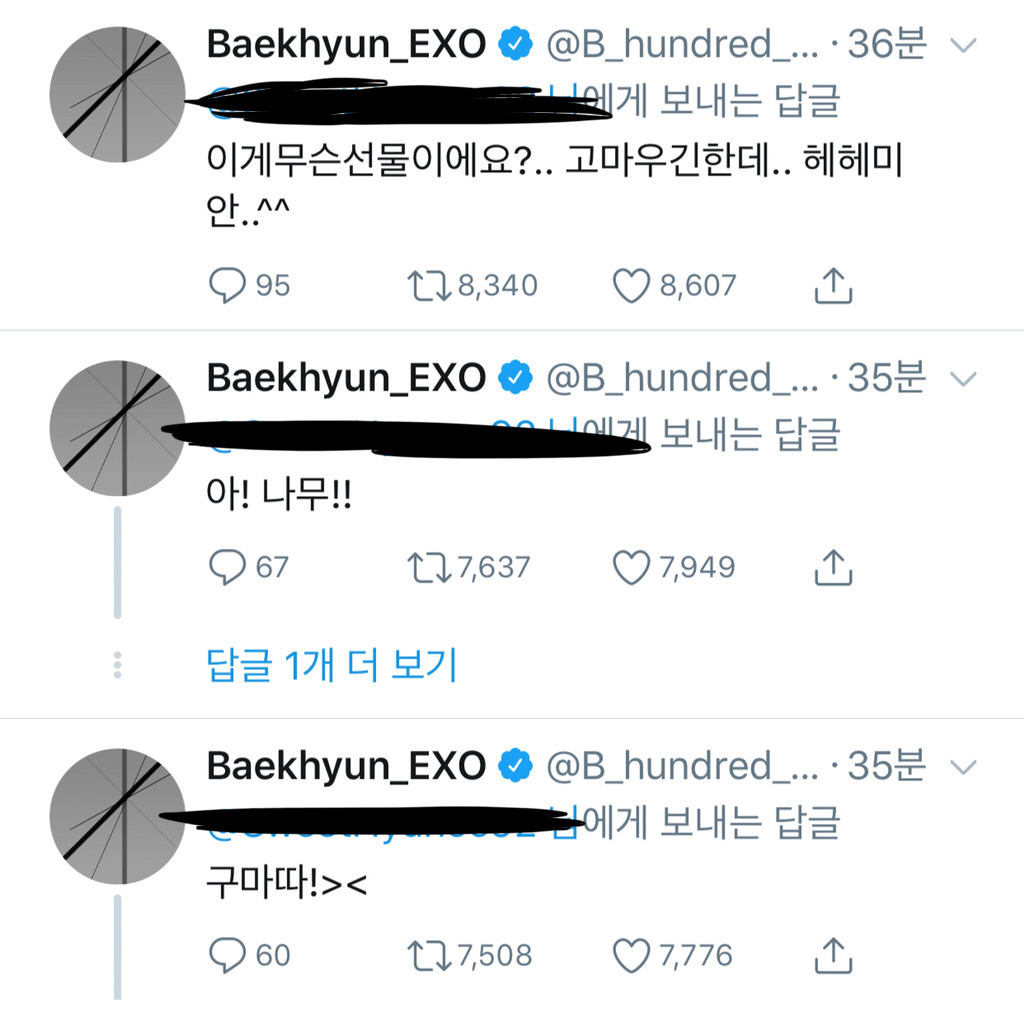Screen dimensions: 1024x1012
Task: Share the 이게무슨선물이에요 tweet
Action: click(x=833, y=286)
